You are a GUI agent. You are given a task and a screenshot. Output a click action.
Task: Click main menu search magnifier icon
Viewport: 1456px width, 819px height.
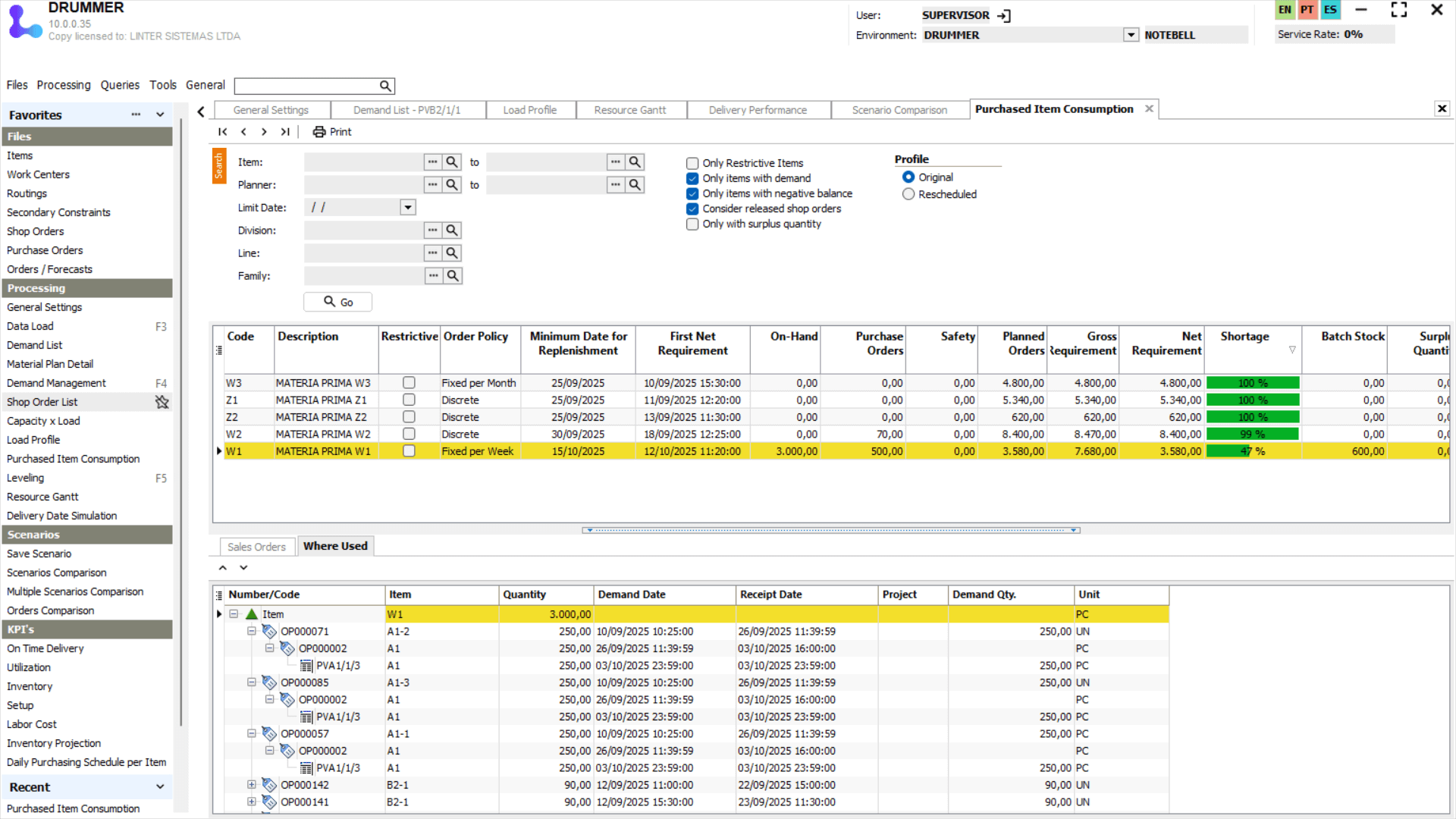point(385,86)
